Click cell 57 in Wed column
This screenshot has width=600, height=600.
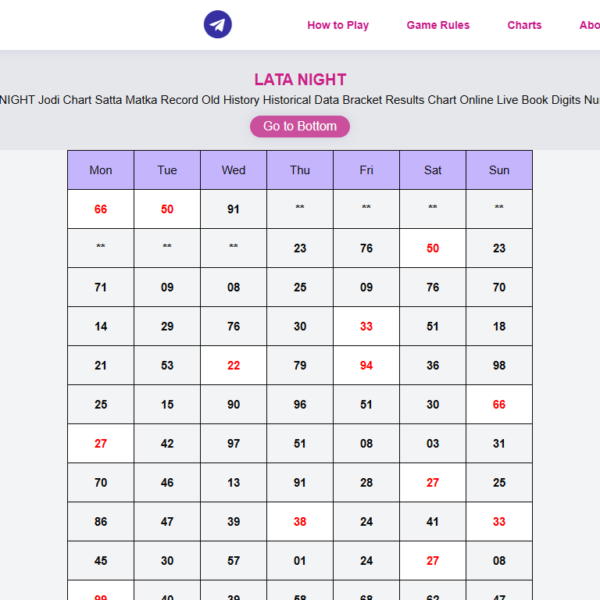click(x=233, y=561)
